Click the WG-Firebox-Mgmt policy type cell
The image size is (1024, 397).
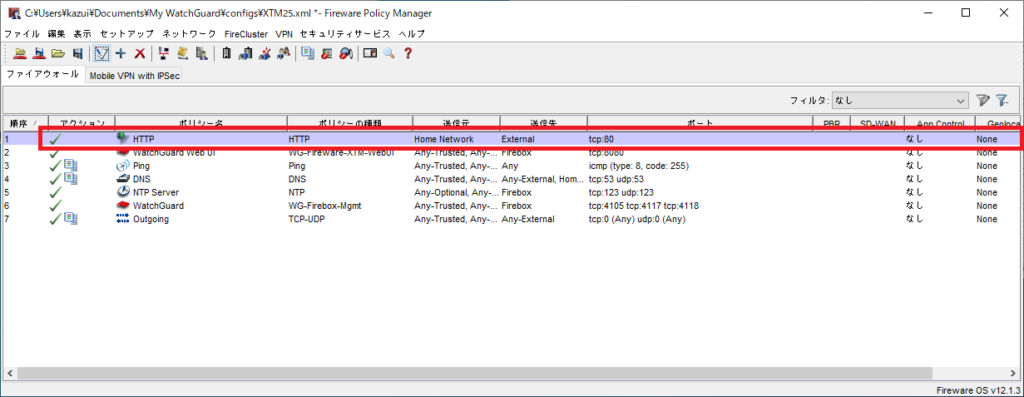[325, 206]
